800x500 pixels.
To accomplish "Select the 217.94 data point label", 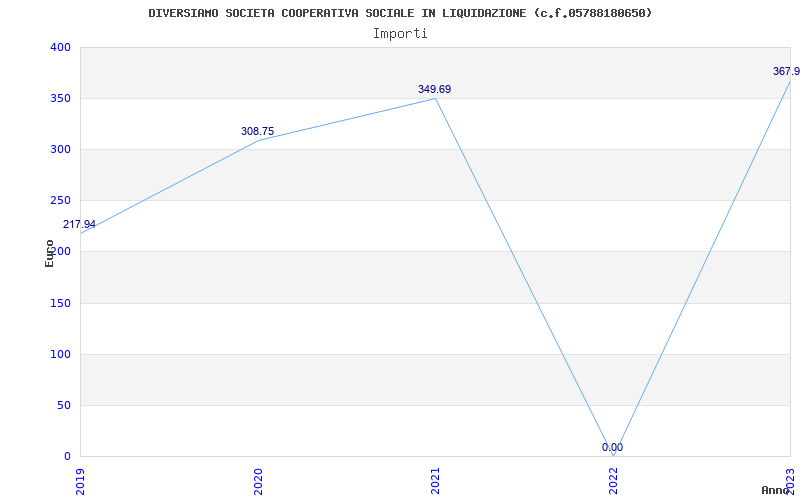I will [79, 224].
